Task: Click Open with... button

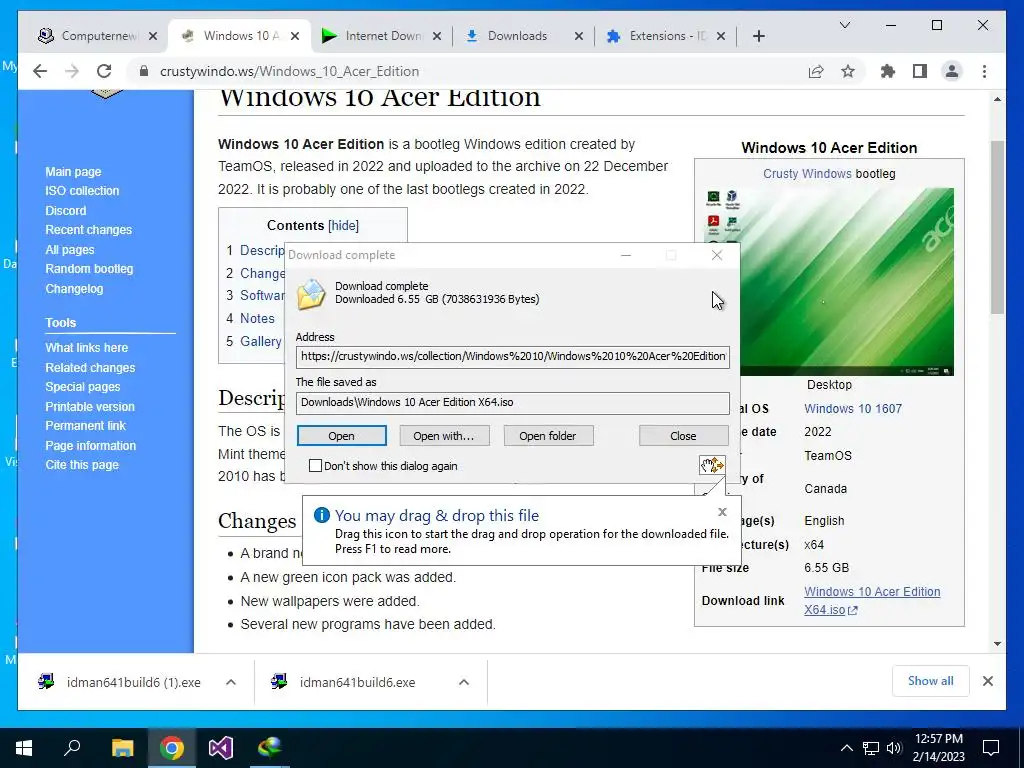Action: click(x=444, y=436)
